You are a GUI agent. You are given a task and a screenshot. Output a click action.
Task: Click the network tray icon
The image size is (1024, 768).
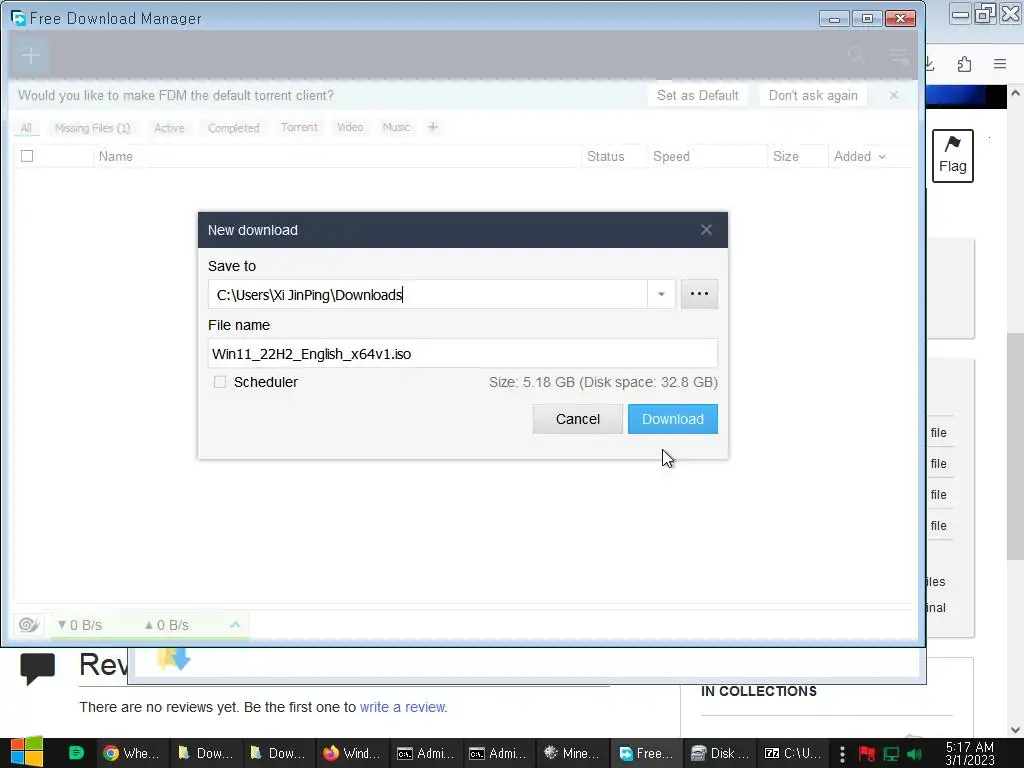pos(891,754)
